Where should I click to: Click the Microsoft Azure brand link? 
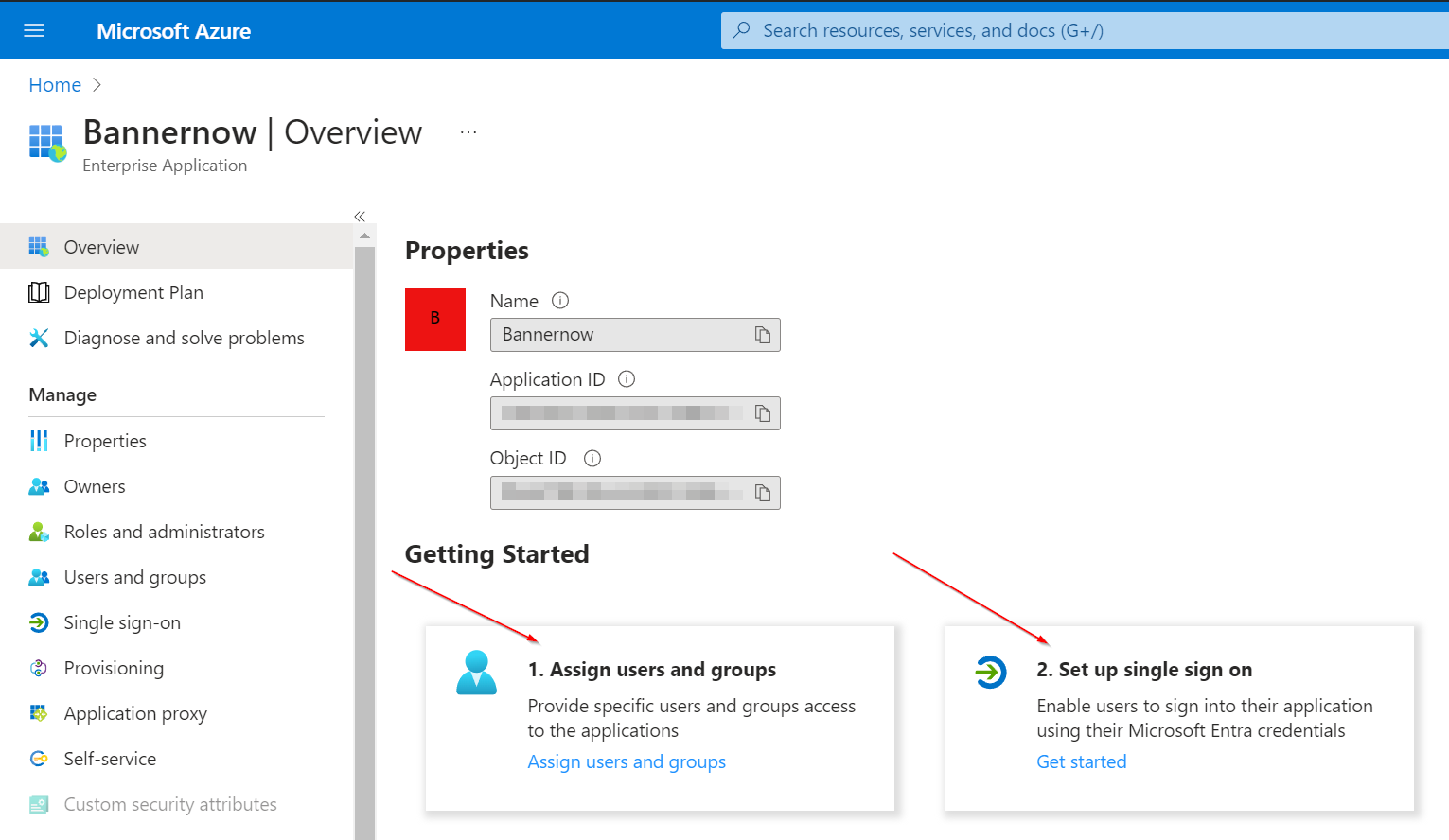pos(173,31)
